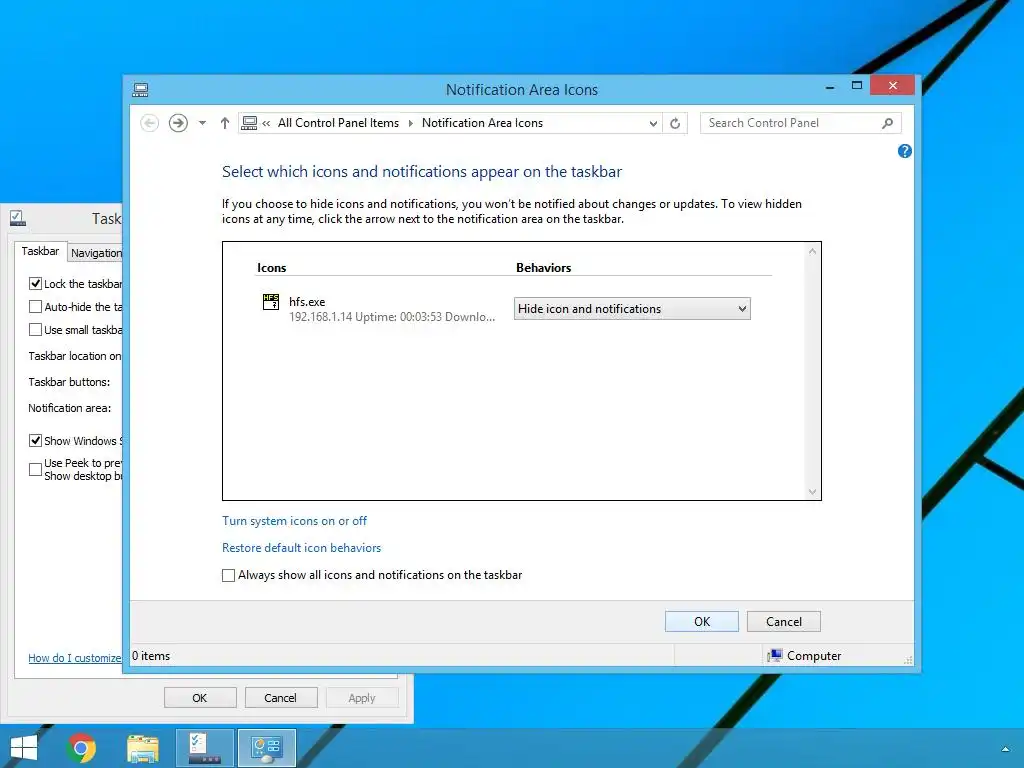Open the recent locations dropdown arrow
The height and width of the screenshot is (768, 1024).
[202, 123]
